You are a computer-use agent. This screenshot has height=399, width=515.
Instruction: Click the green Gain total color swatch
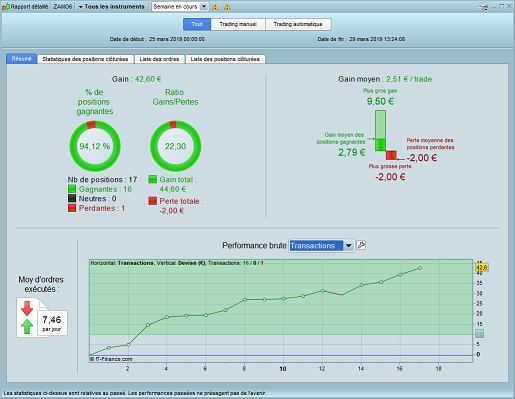pyautogui.click(x=153, y=179)
